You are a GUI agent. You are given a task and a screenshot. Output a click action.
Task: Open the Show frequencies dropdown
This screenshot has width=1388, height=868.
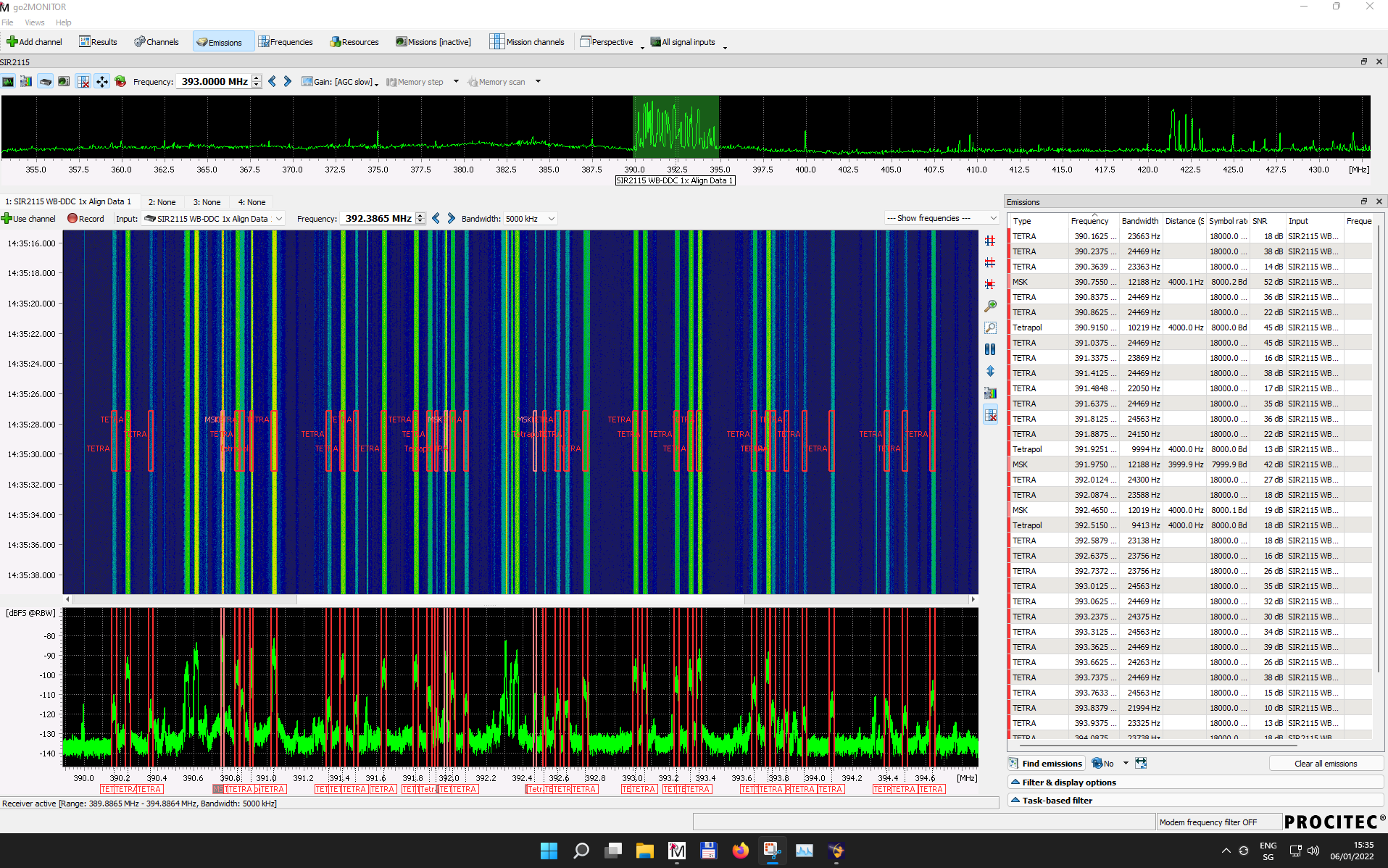coord(941,219)
